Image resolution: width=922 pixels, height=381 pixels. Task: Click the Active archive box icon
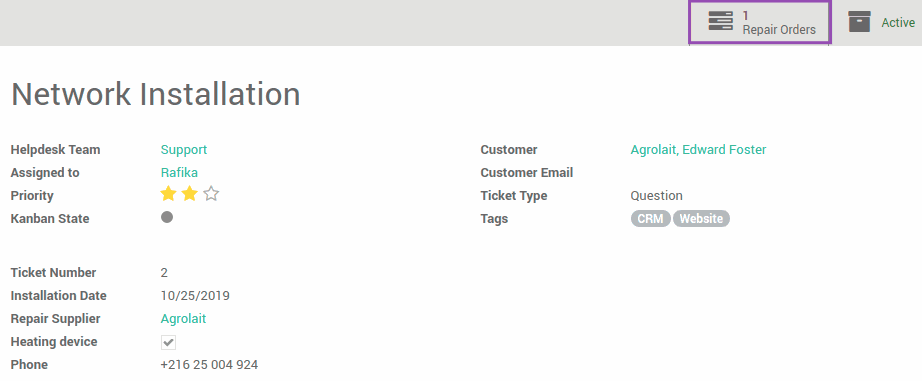(859, 22)
